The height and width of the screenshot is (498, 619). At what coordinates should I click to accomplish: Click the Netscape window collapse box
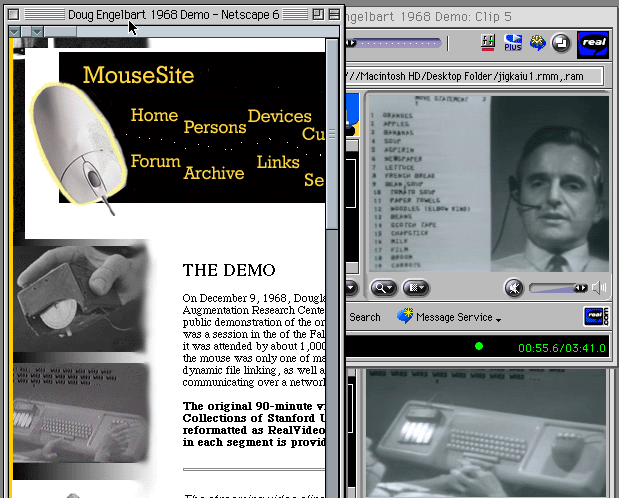click(x=334, y=15)
